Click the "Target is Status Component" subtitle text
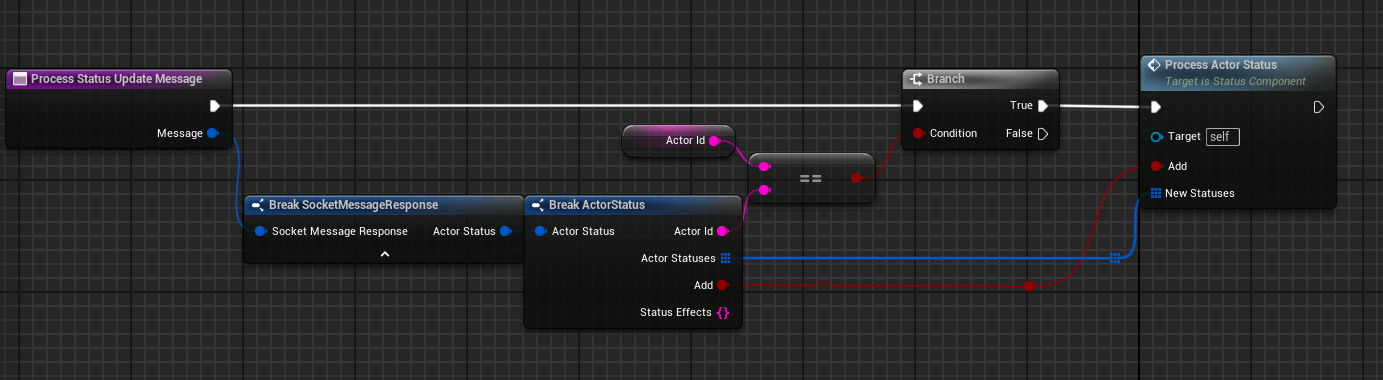 (x=1235, y=81)
